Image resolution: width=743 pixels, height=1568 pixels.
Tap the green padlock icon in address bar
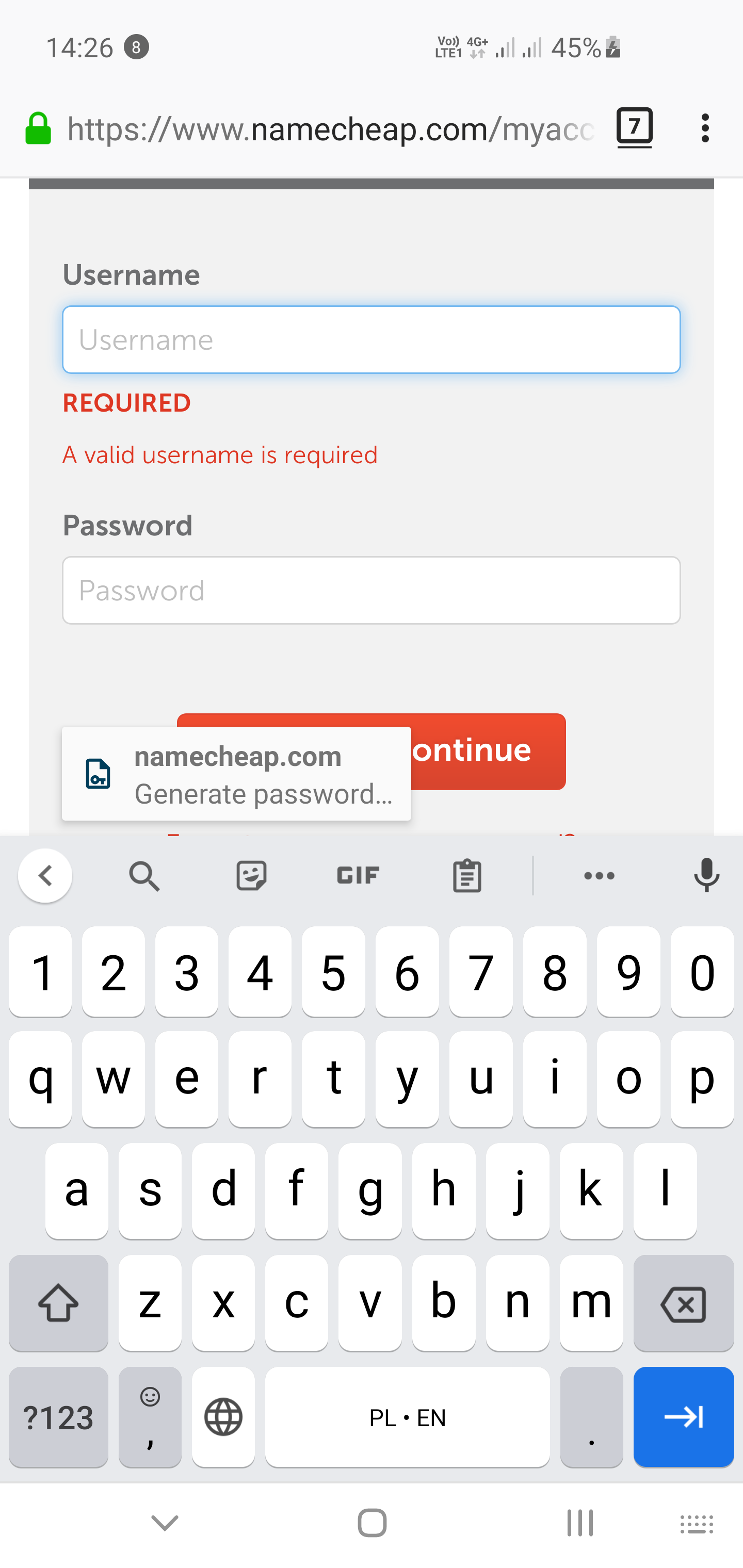(38, 127)
